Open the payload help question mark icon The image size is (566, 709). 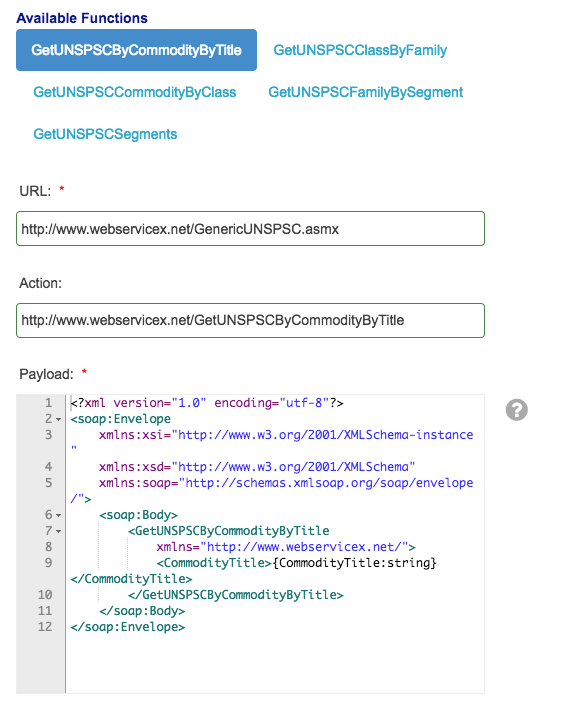[x=516, y=410]
